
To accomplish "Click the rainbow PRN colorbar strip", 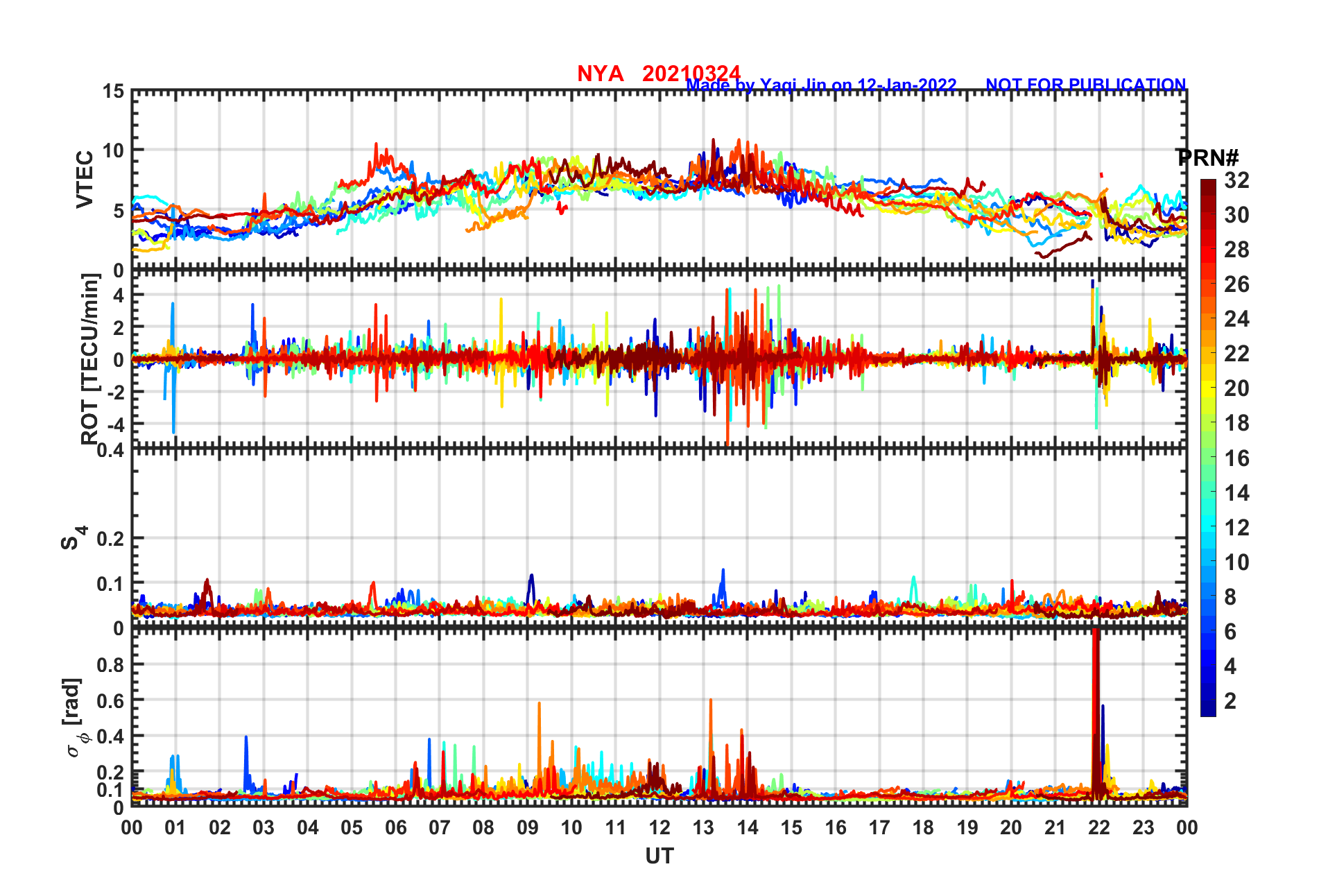I will pos(1208,448).
